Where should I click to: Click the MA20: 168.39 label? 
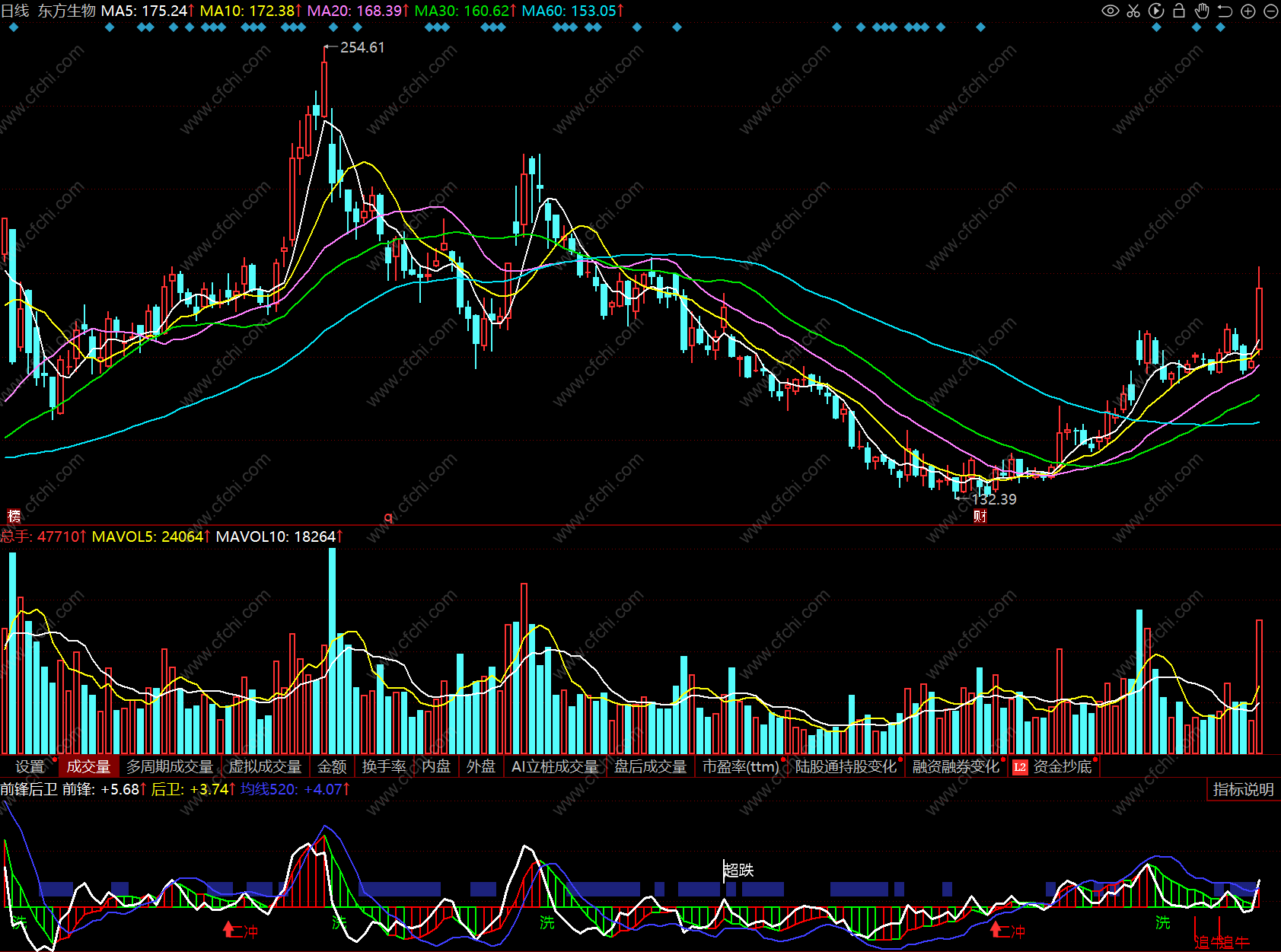[358, 11]
